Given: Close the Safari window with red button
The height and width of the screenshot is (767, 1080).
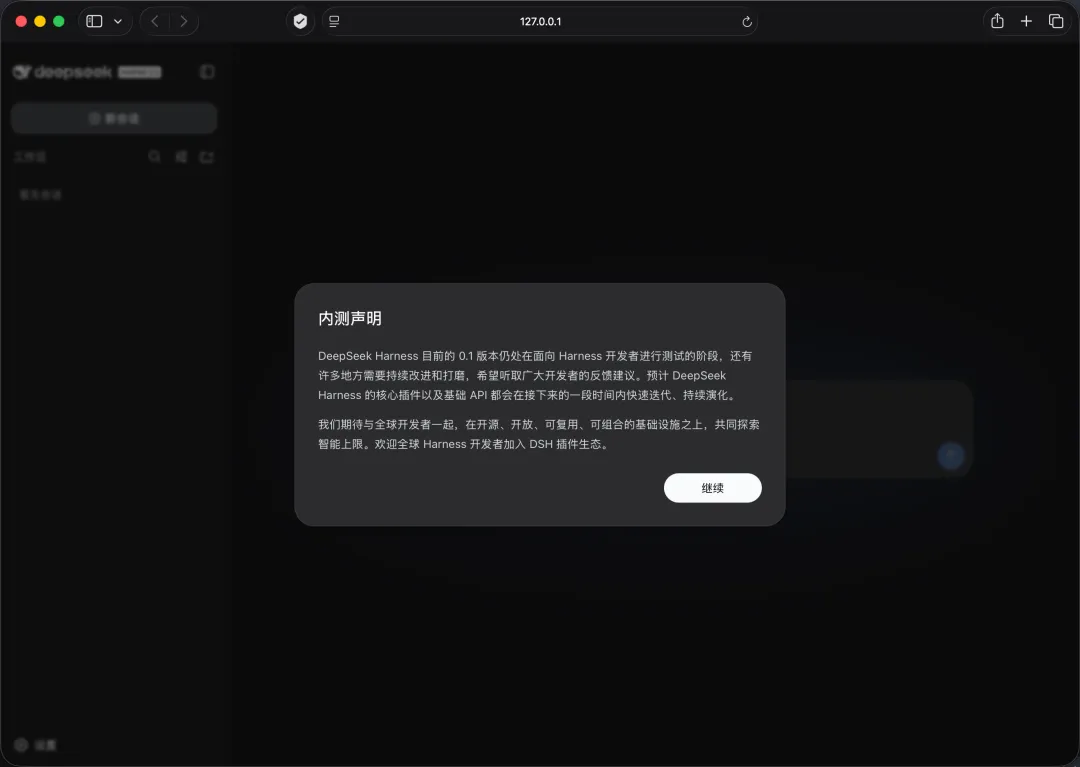Looking at the screenshot, I should pyautogui.click(x=21, y=21).
